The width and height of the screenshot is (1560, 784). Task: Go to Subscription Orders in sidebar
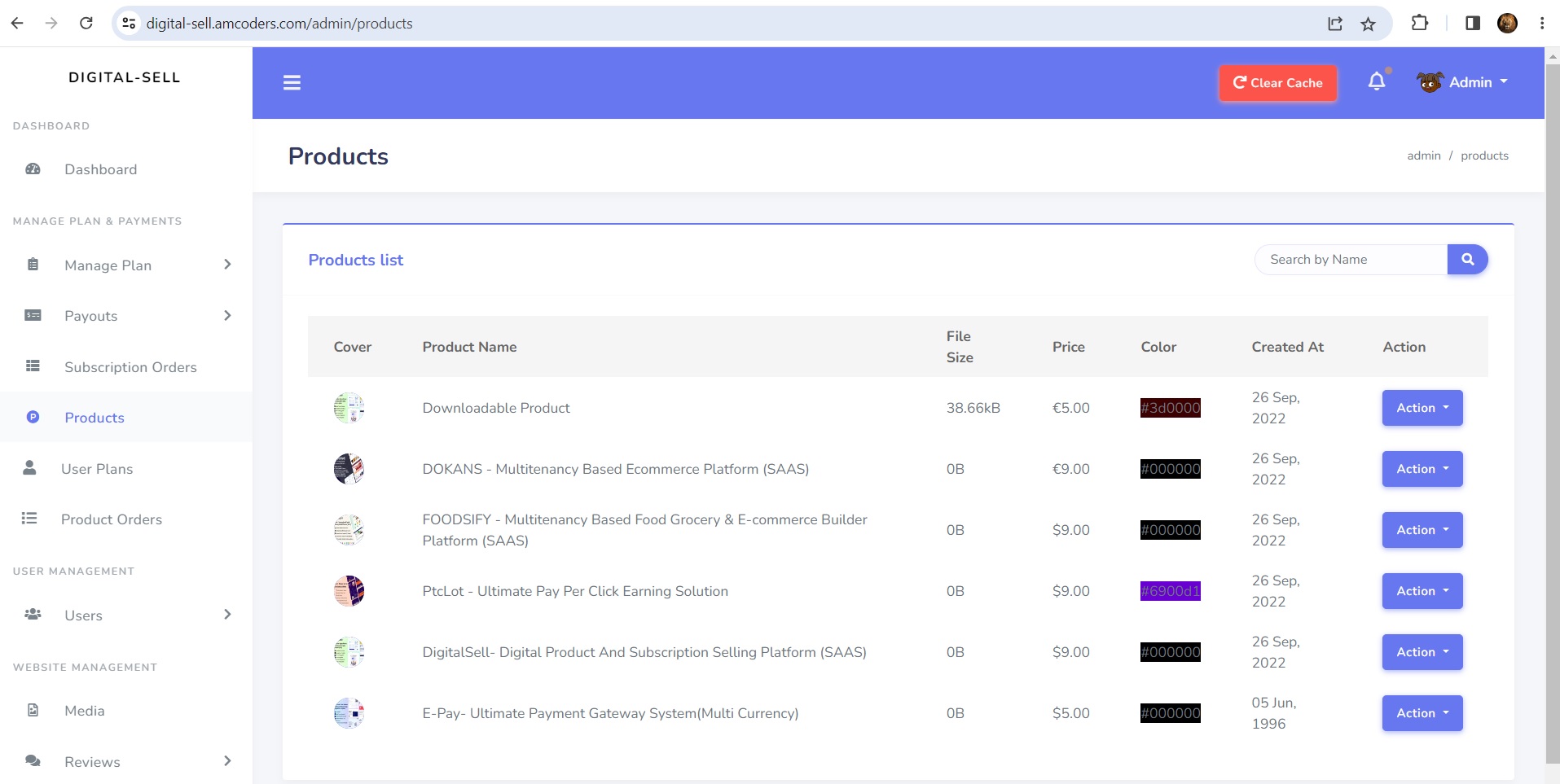130,367
